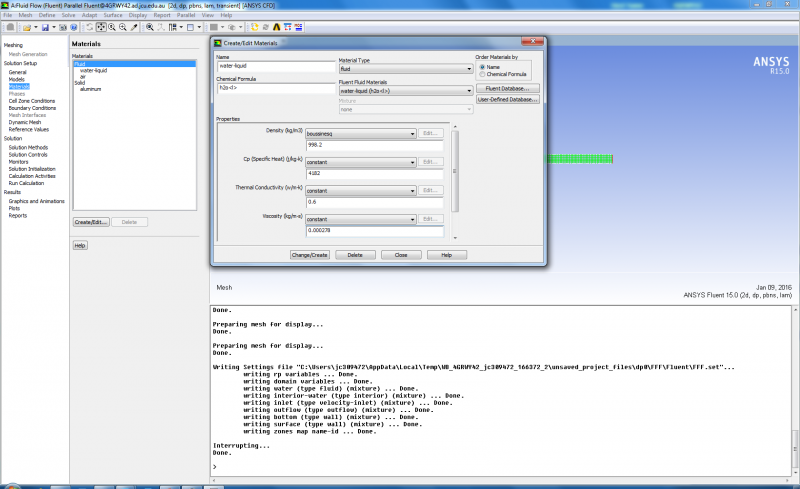Open the Fluent Database button
This screenshot has width=800, height=489.
tap(508, 88)
